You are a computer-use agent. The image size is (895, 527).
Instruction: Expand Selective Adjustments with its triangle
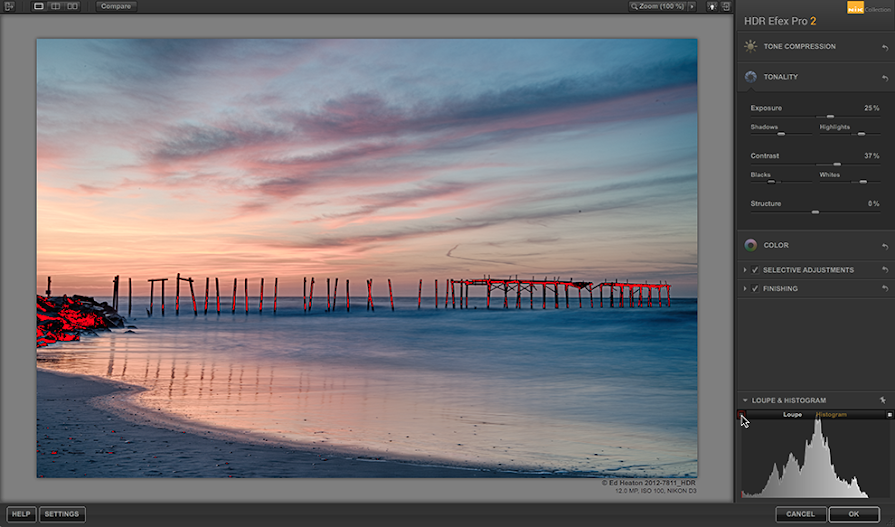click(745, 269)
